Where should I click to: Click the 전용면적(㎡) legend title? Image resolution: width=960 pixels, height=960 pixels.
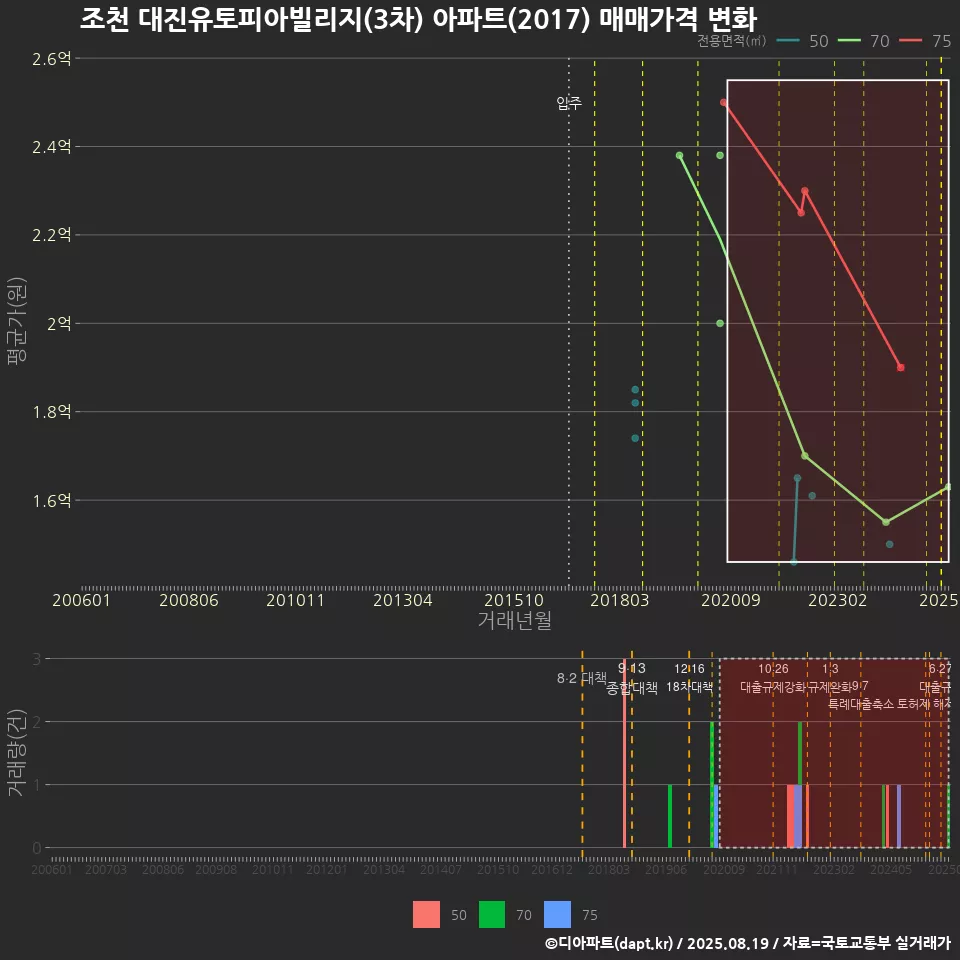pos(732,41)
